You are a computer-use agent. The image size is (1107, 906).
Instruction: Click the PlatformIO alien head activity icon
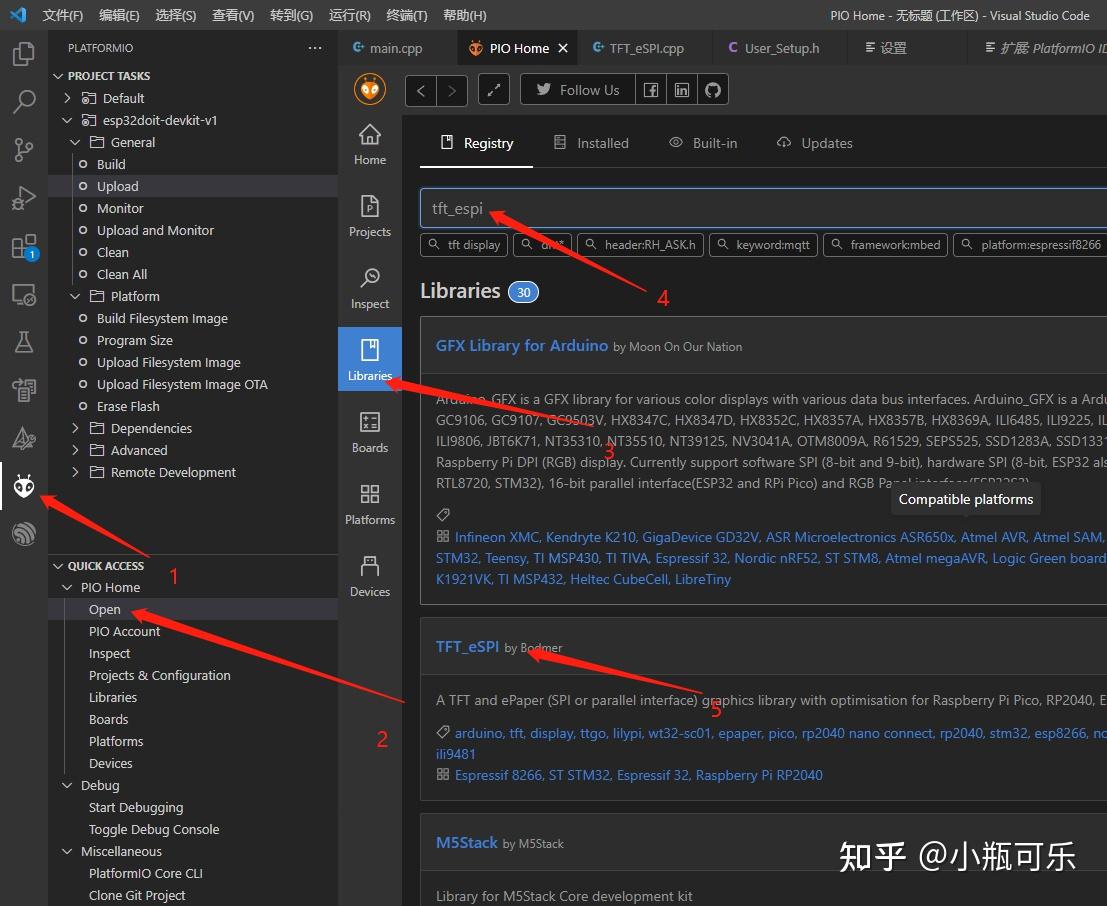23,486
